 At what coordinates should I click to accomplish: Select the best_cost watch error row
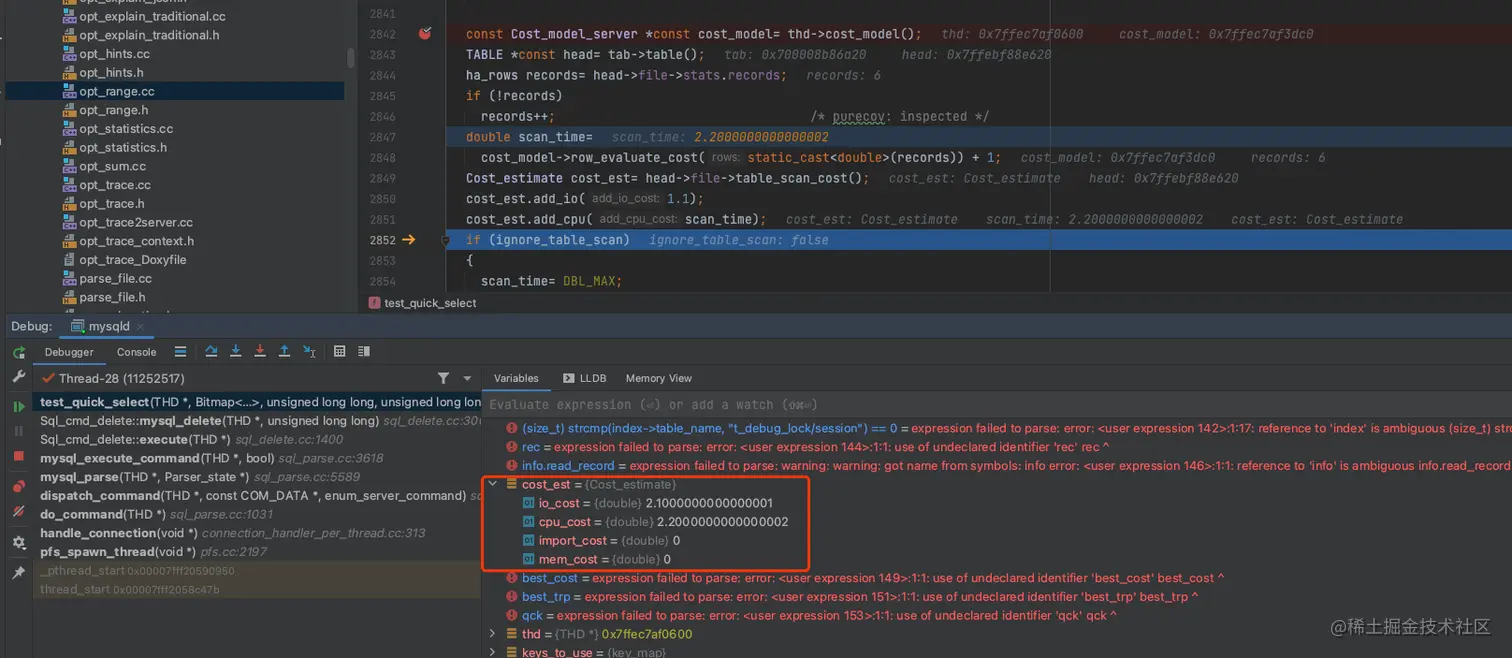tap(865, 578)
